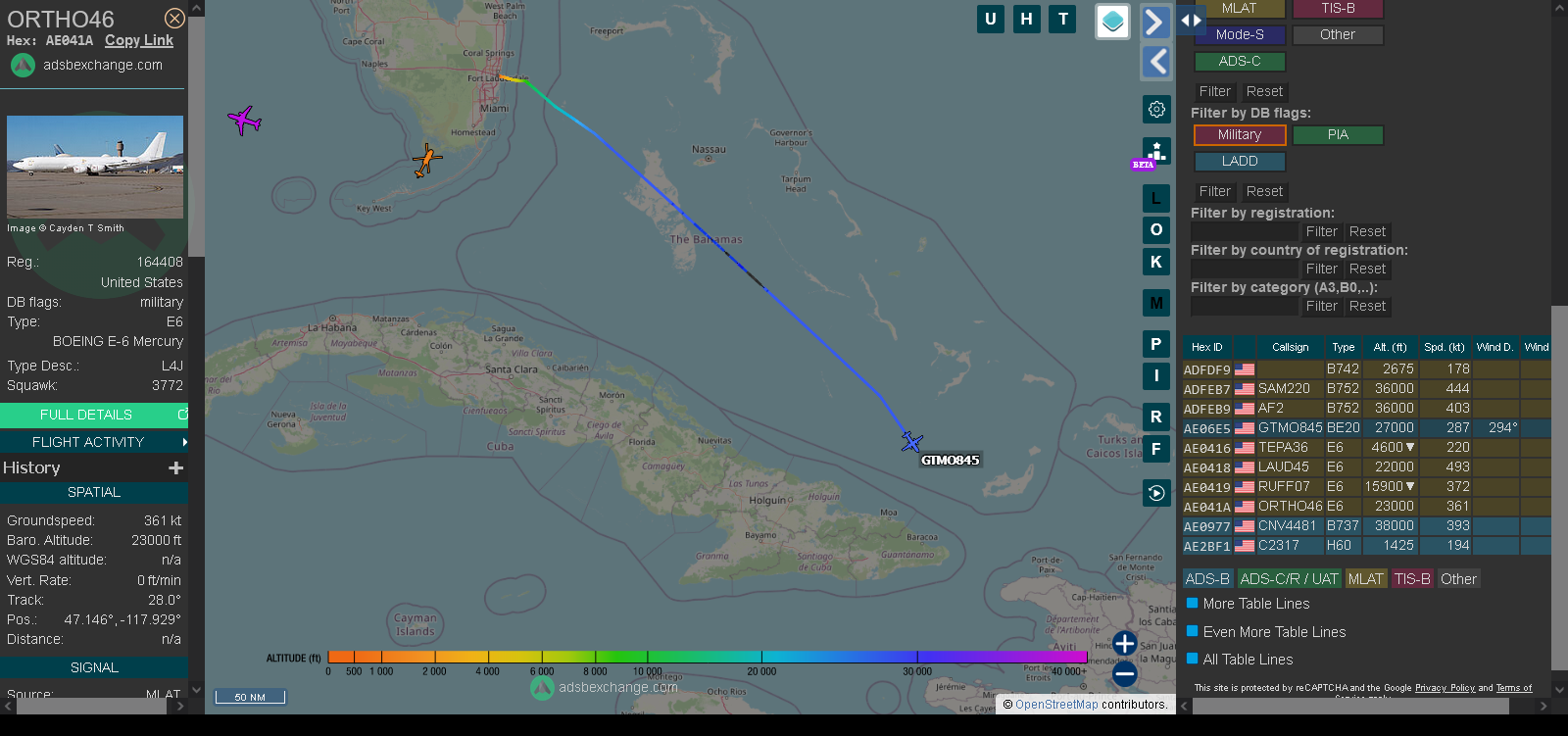Toggle the LADD DB flag filter
Screen dimensions: 1568x736
[x=1240, y=161]
